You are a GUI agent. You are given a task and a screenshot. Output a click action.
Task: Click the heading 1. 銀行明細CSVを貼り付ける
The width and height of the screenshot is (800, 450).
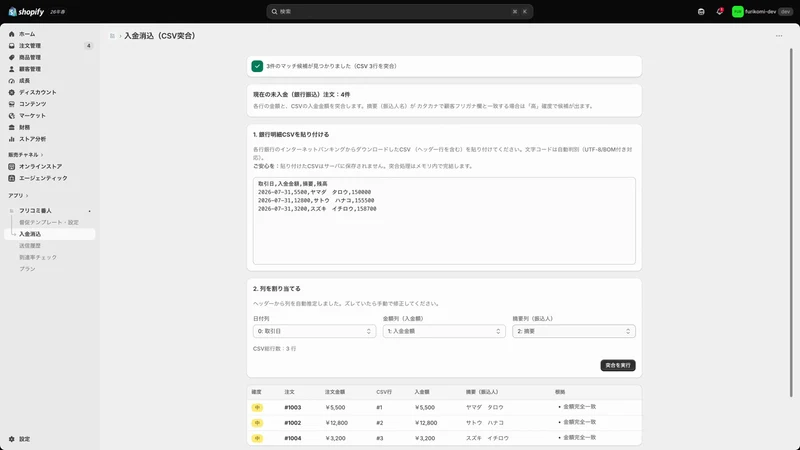click(291, 135)
